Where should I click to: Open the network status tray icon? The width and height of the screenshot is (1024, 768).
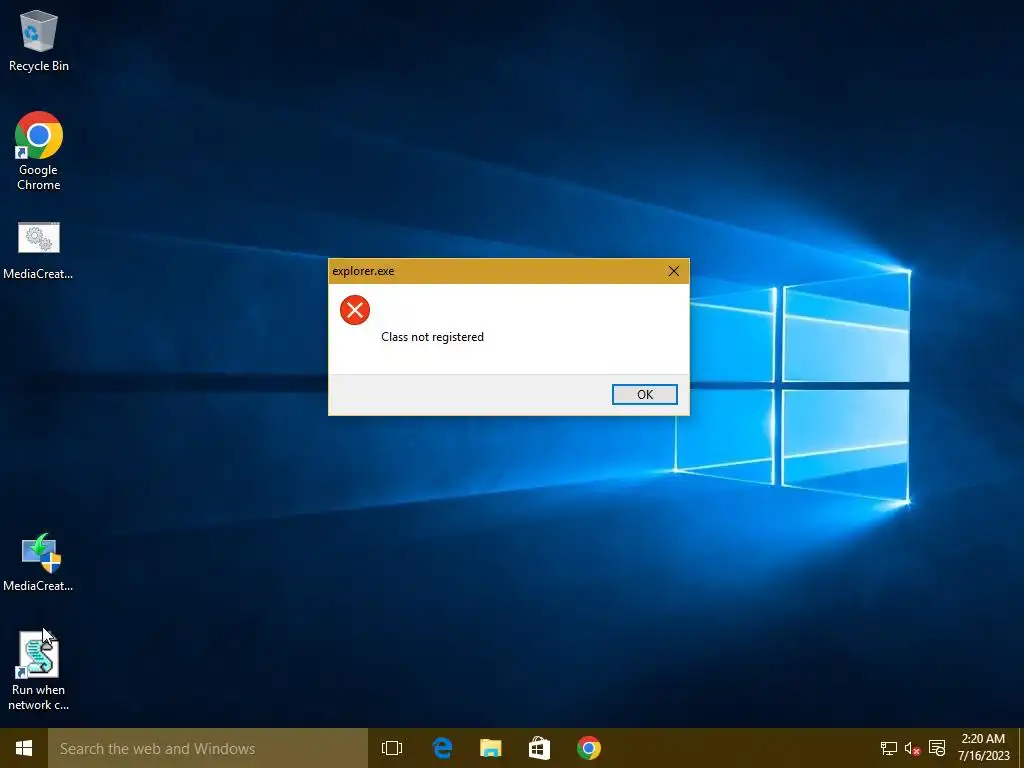(888, 748)
